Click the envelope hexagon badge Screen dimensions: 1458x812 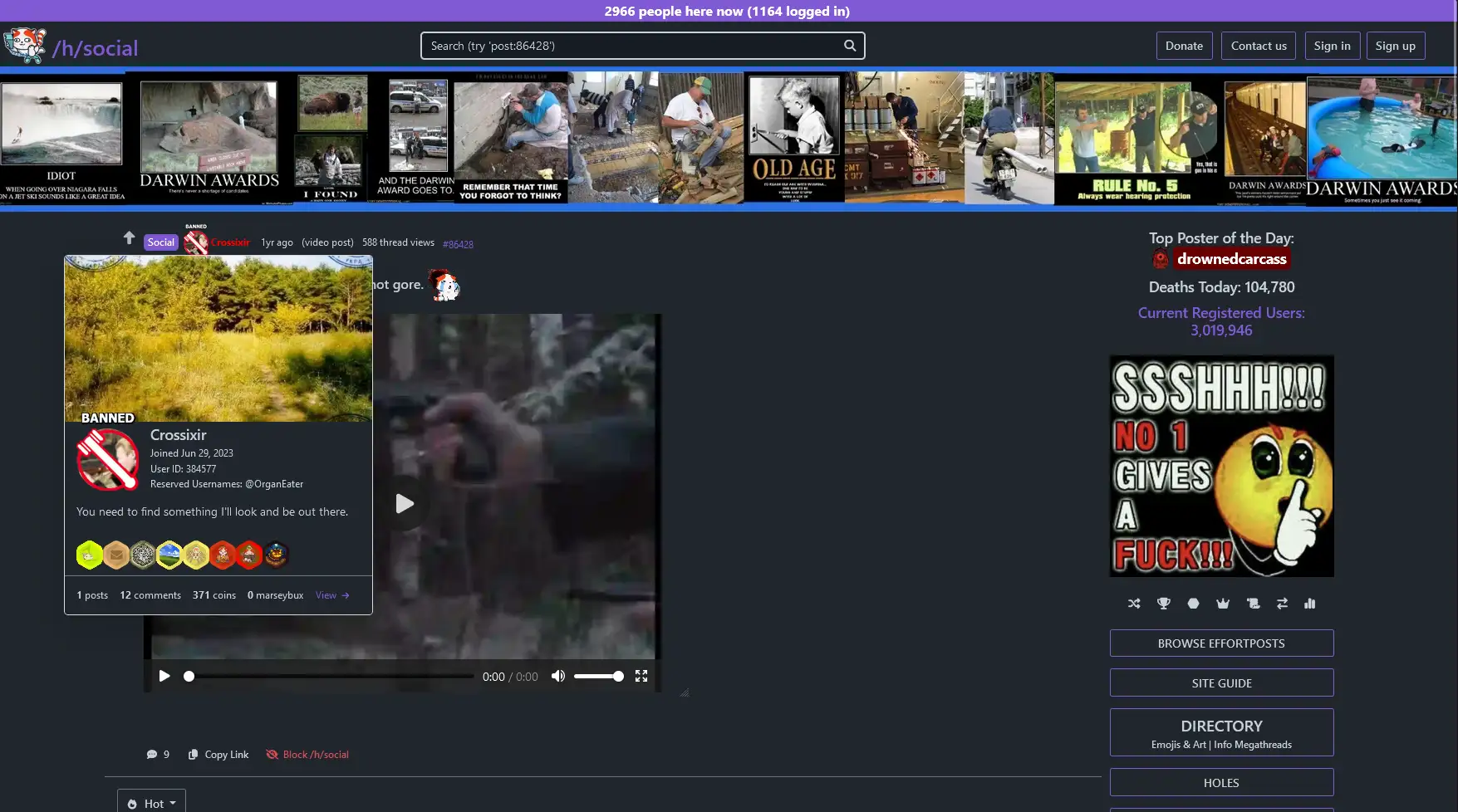(116, 555)
